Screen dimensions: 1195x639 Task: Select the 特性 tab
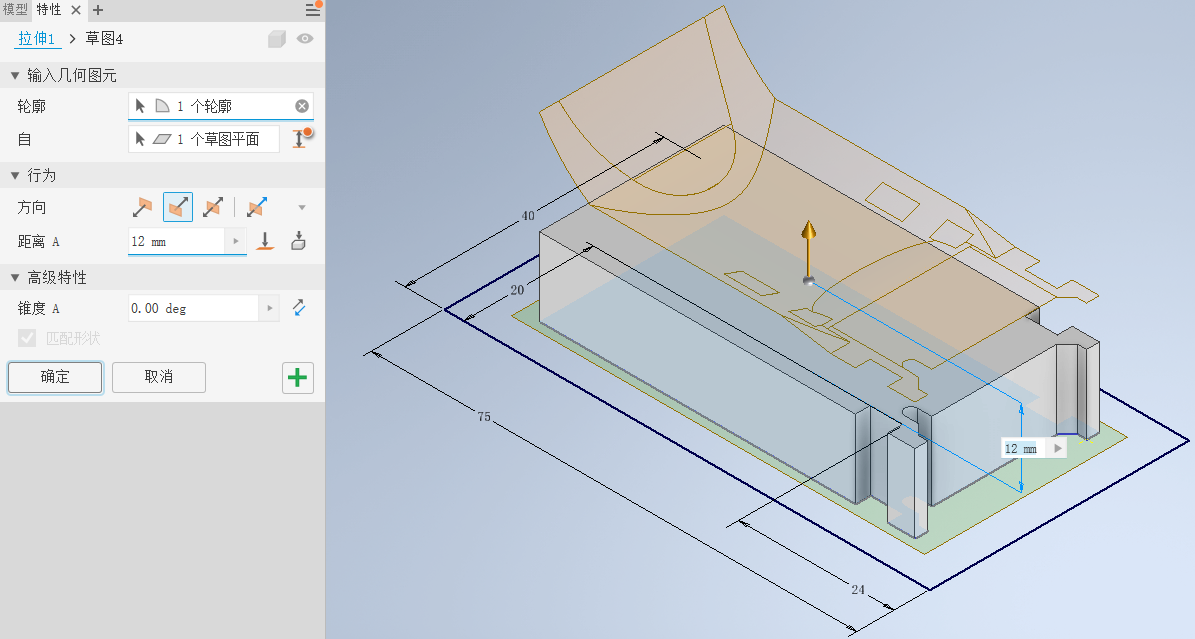pos(49,10)
